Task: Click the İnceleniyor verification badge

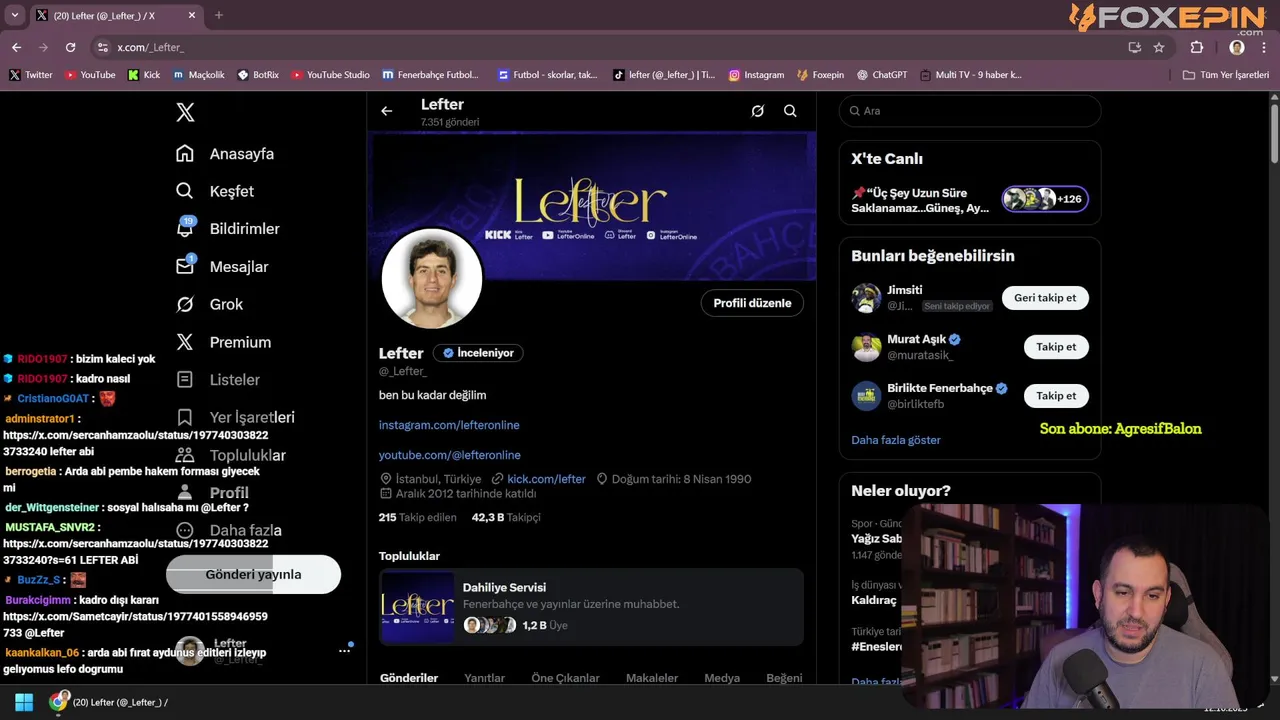Action: tap(478, 353)
